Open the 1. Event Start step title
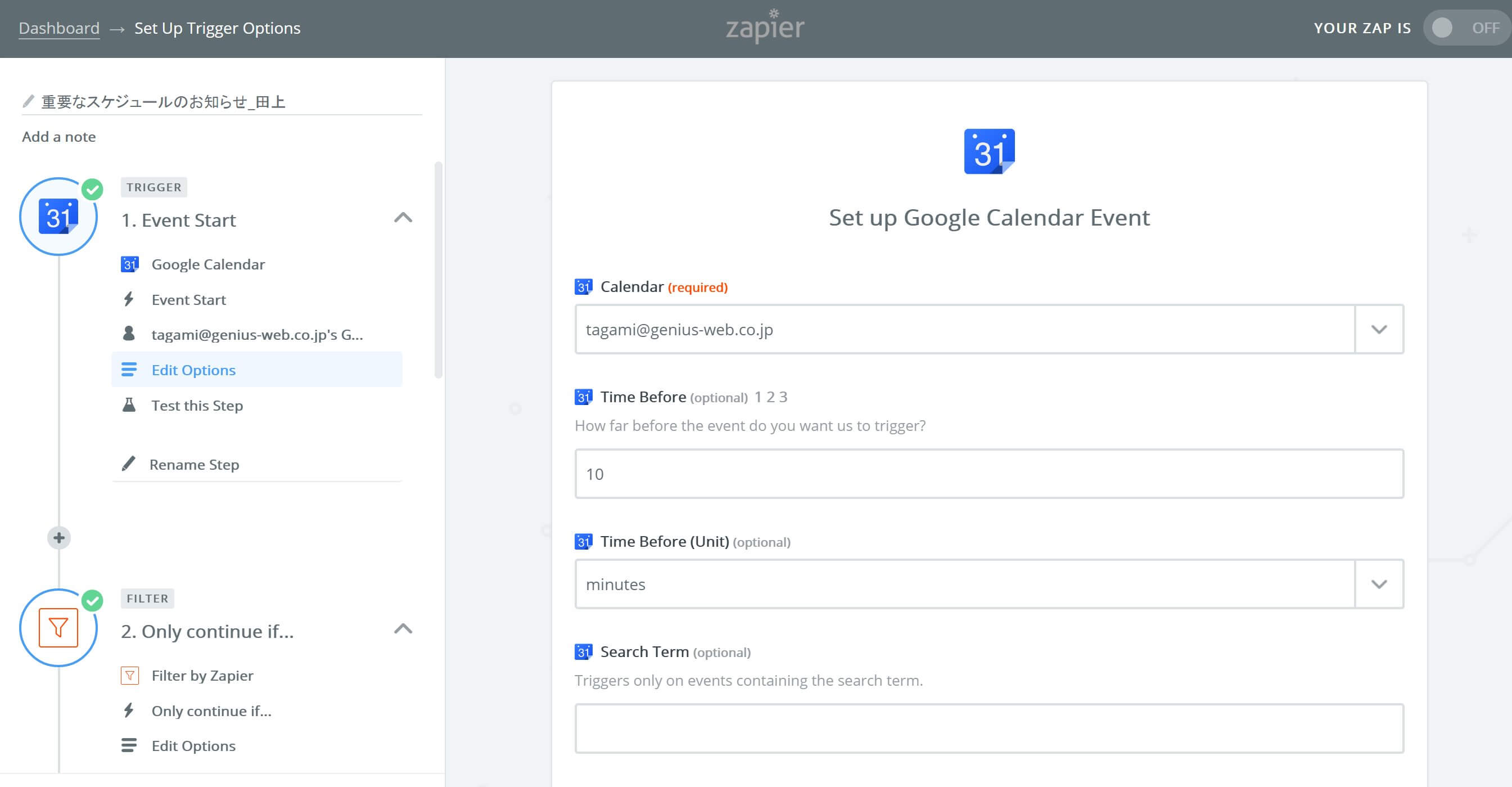Viewport: 1512px width, 787px height. [178, 221]
